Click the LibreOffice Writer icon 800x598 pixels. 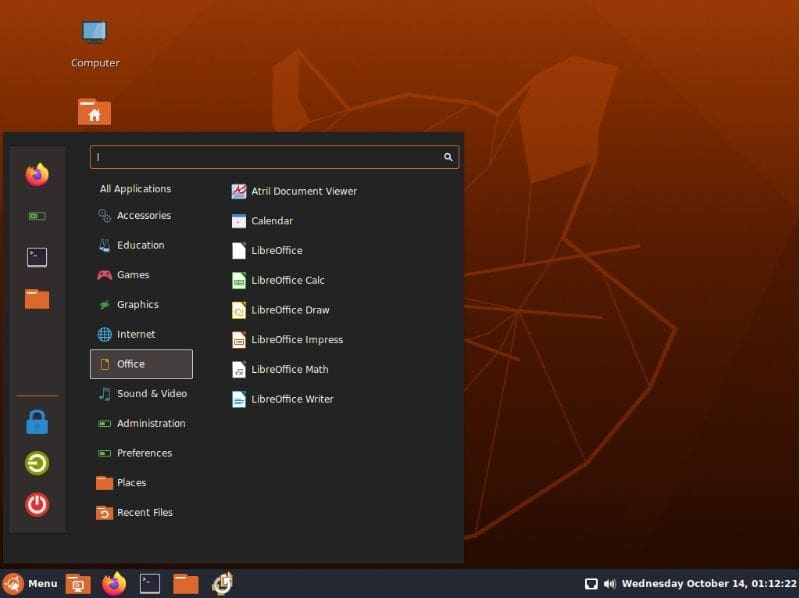tap(239, 399)
